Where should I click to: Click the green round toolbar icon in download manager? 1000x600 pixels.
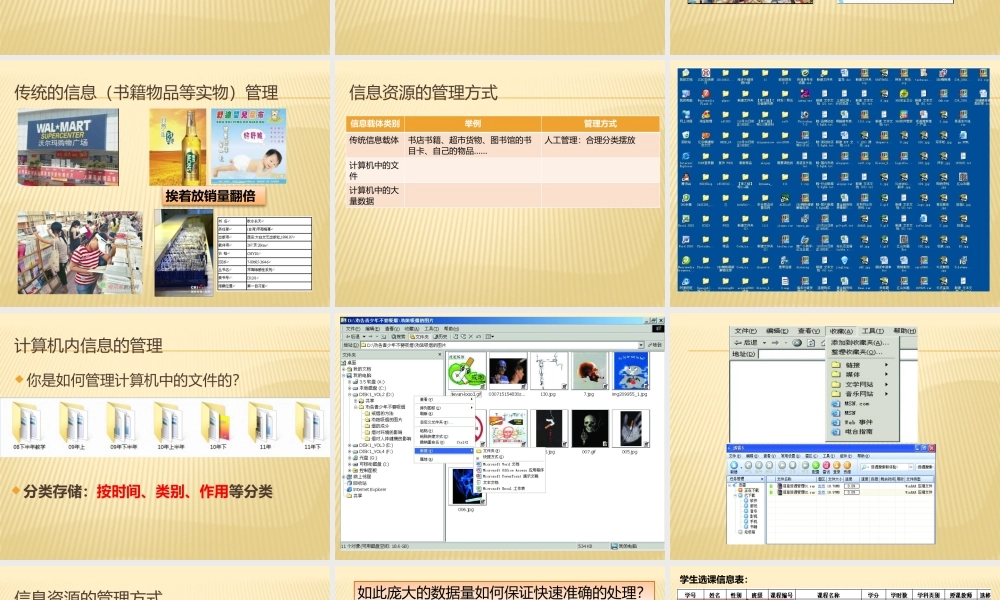point(815,466)
